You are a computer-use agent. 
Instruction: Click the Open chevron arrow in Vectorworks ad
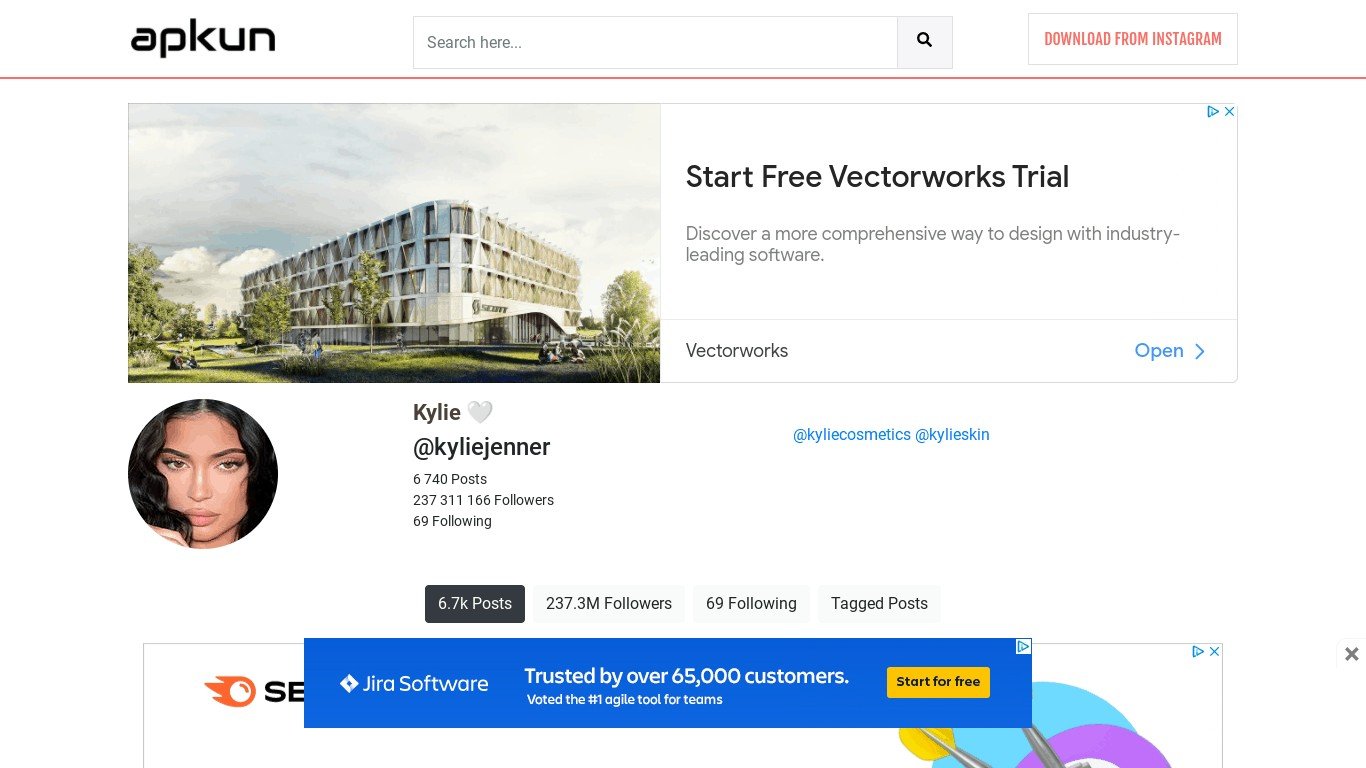[1200, 351]
